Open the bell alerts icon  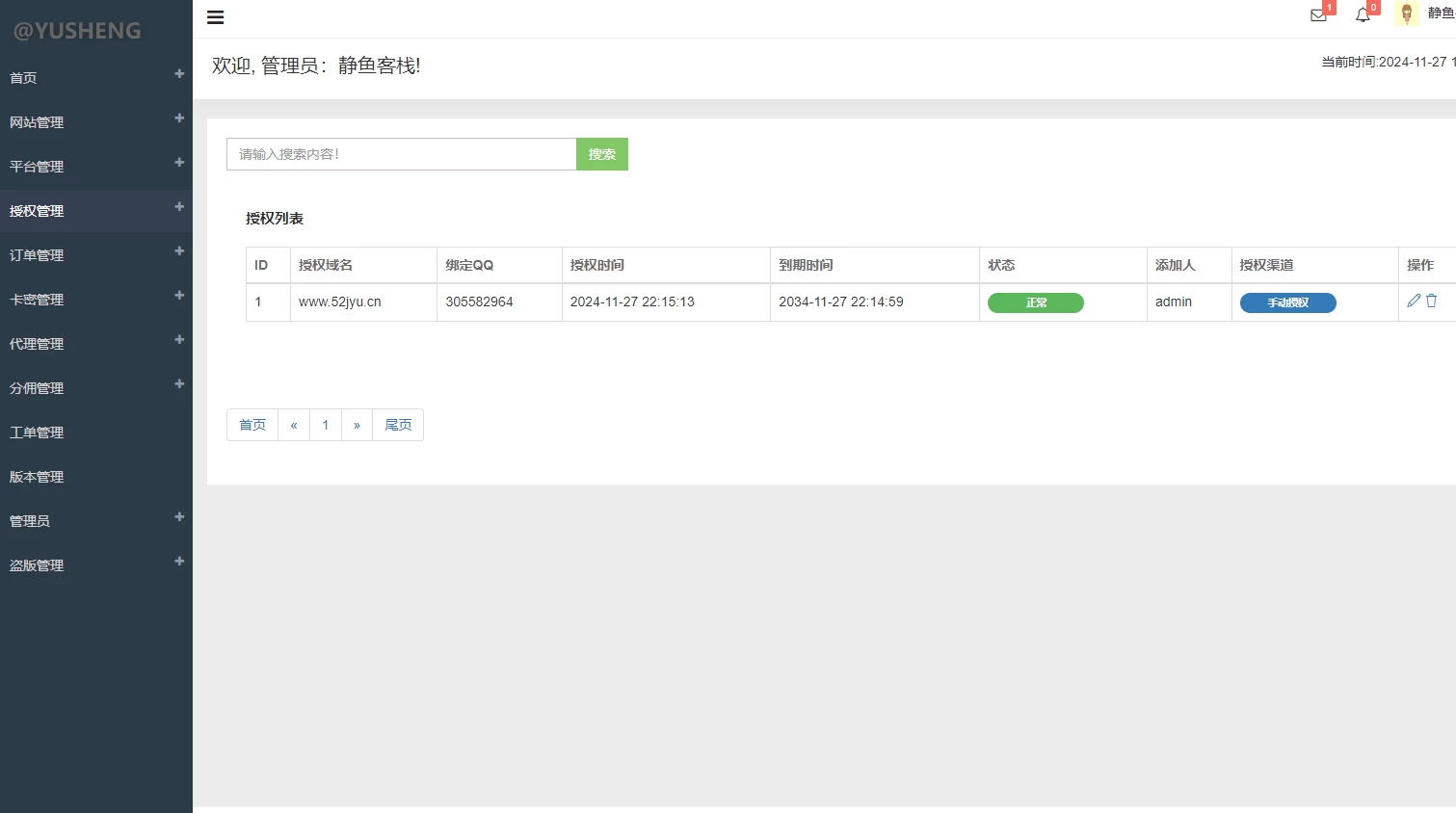click(1363, 15)
